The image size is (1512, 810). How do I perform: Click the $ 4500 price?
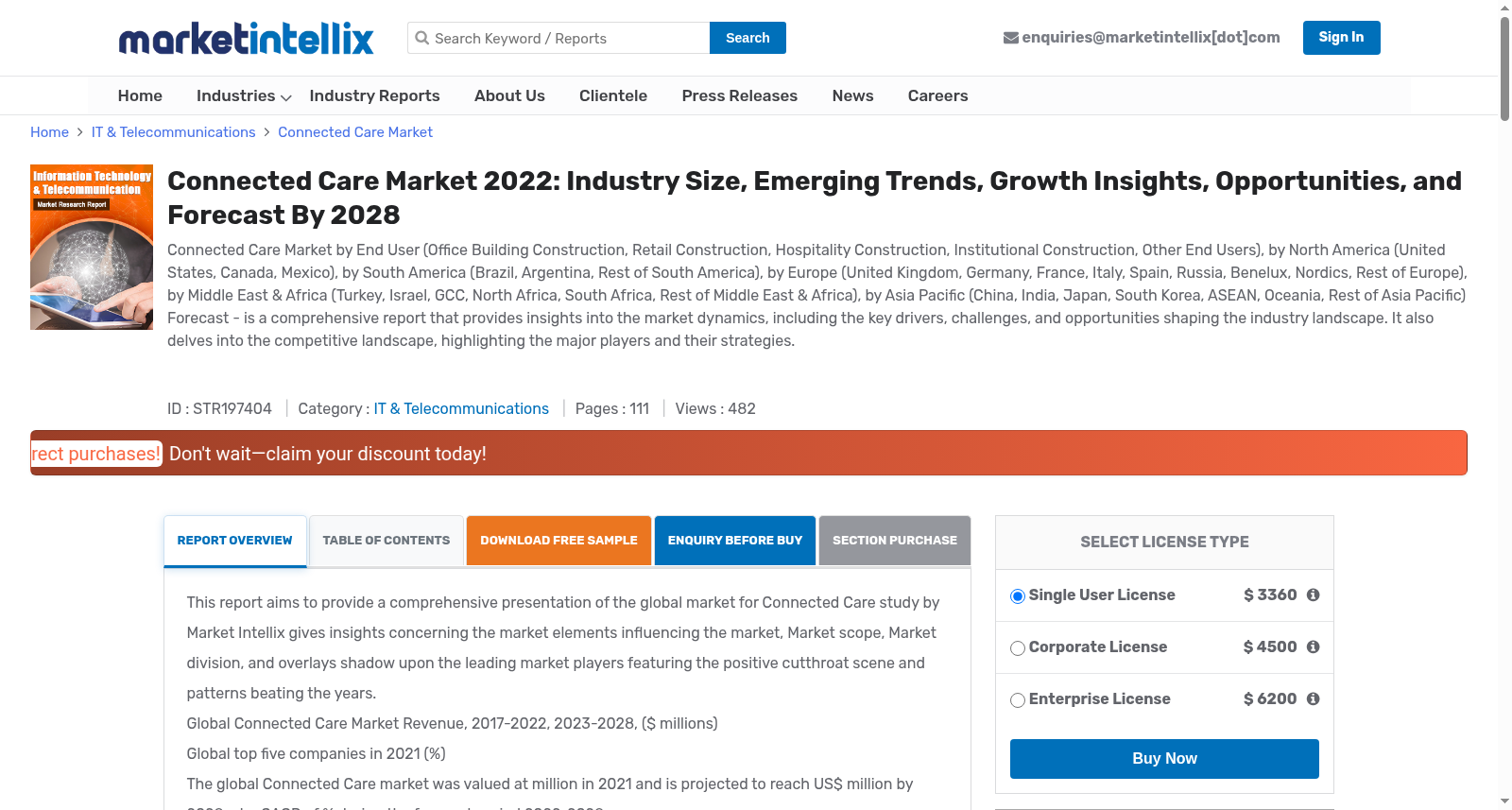[x=1270, y=646]
